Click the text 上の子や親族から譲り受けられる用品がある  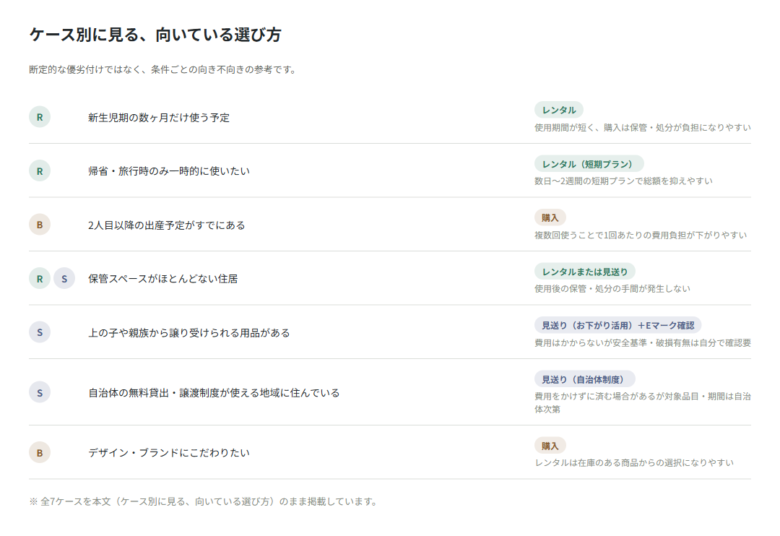point(189,332)
